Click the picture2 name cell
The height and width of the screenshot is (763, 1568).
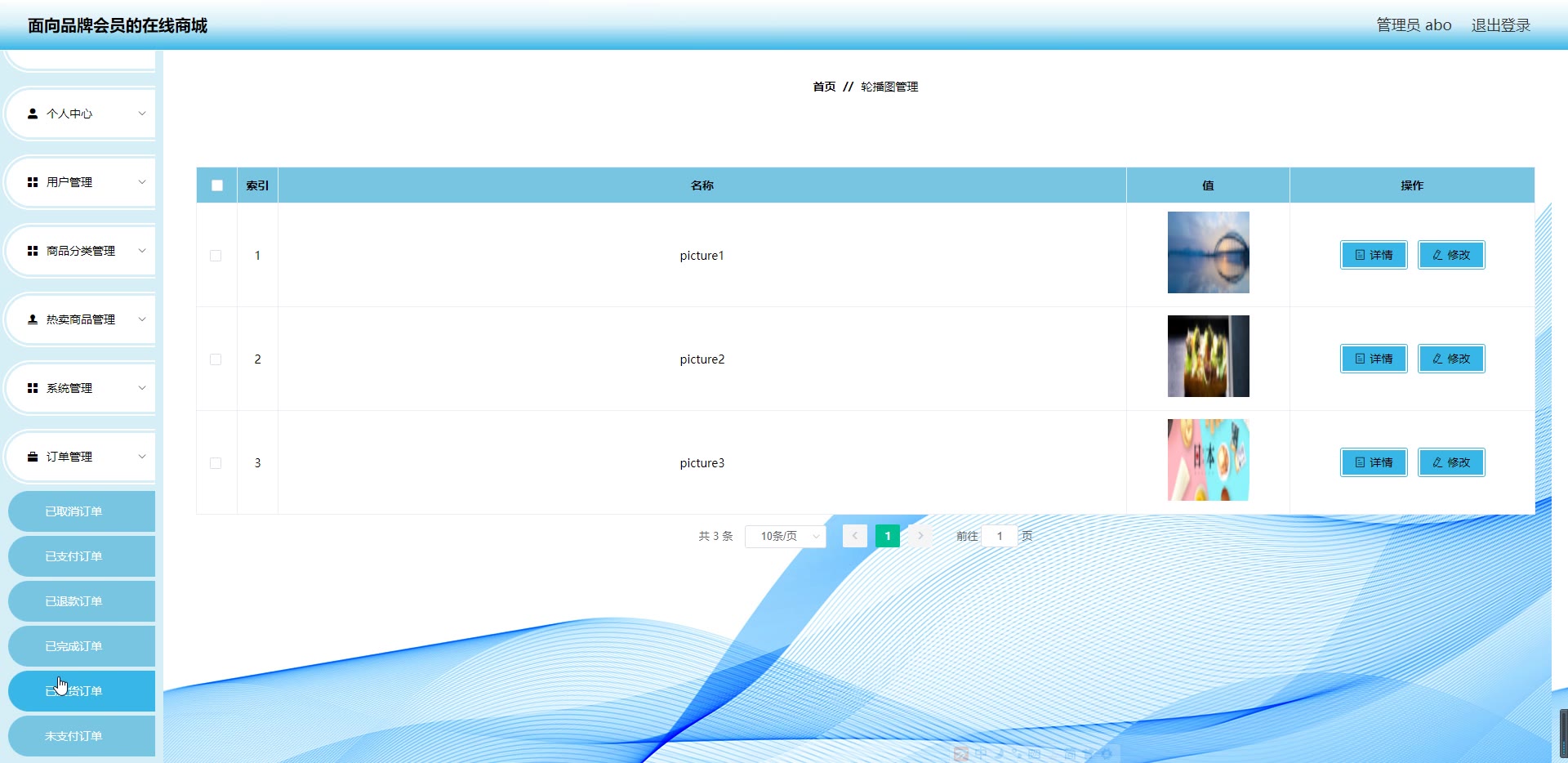coord(702,359)
